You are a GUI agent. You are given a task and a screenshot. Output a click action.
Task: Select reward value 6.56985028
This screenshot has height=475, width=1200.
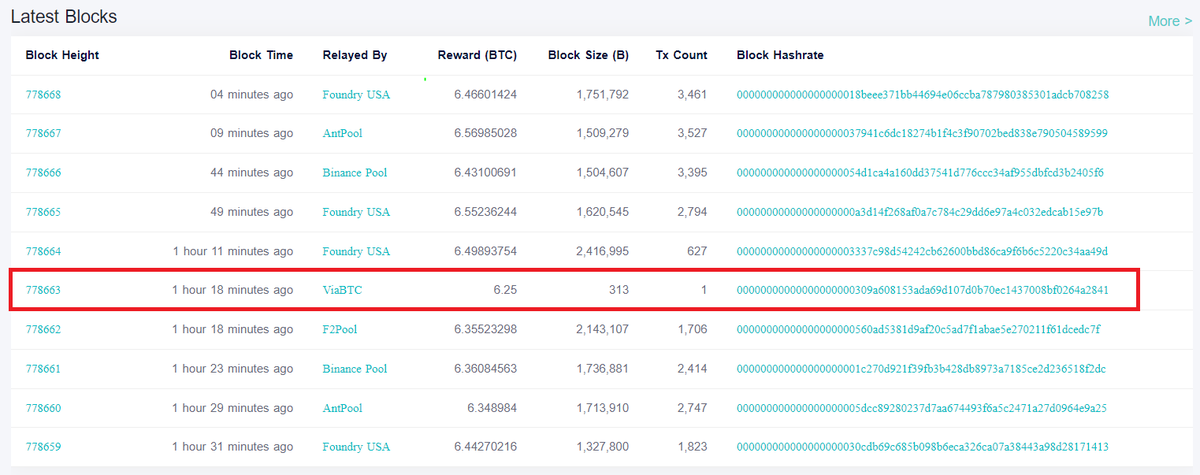(484, 134)
